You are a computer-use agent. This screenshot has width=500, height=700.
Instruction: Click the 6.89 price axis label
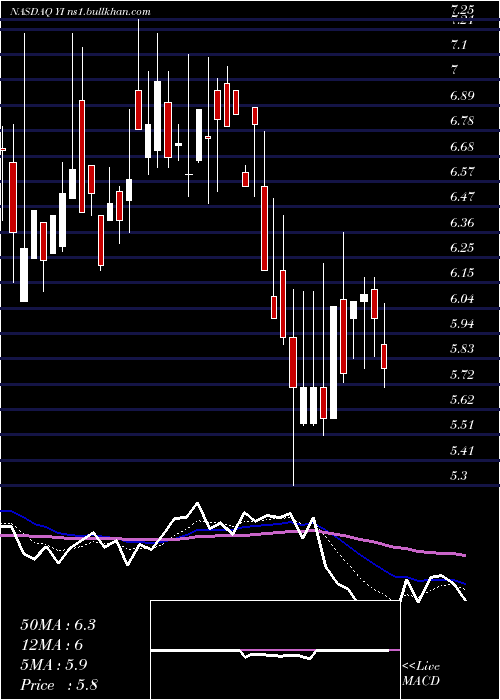463,96
